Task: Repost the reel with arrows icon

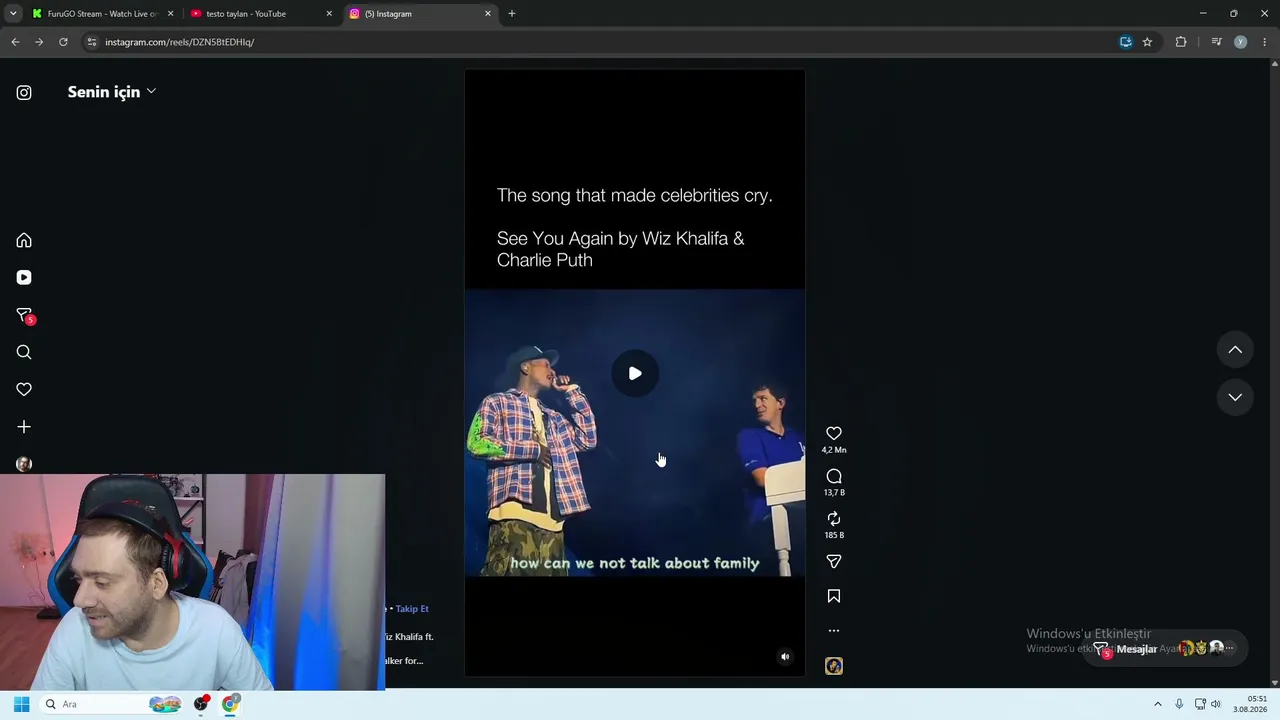Action: [834, 519]
